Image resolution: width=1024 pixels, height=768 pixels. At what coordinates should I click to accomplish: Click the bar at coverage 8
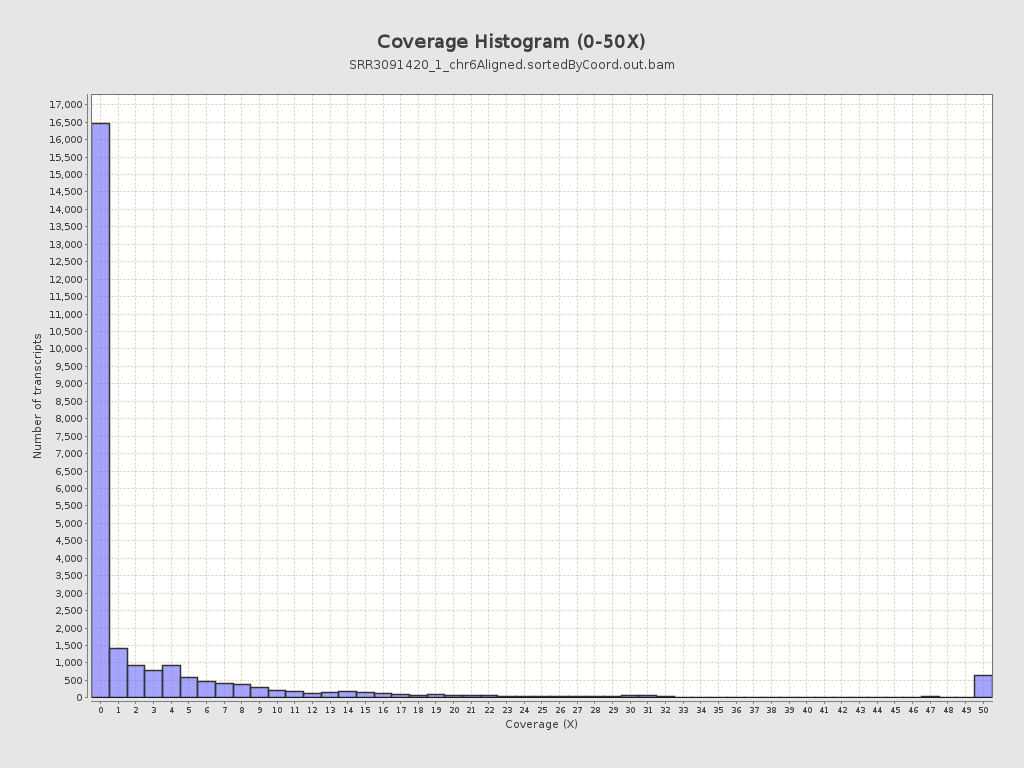[x=242, y=691]
